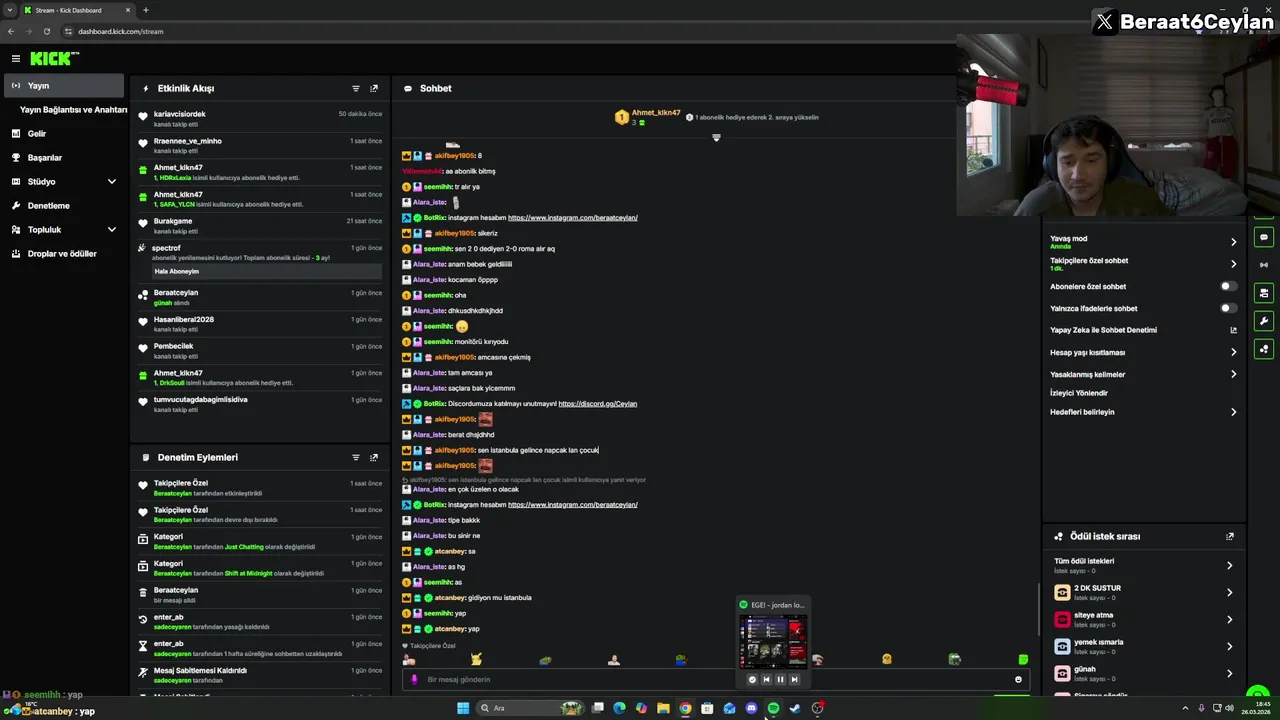This screenshot has width=1280, height=720.
Task: Pause playback in Spotify taskbar preview
Action: coord(781,680)
